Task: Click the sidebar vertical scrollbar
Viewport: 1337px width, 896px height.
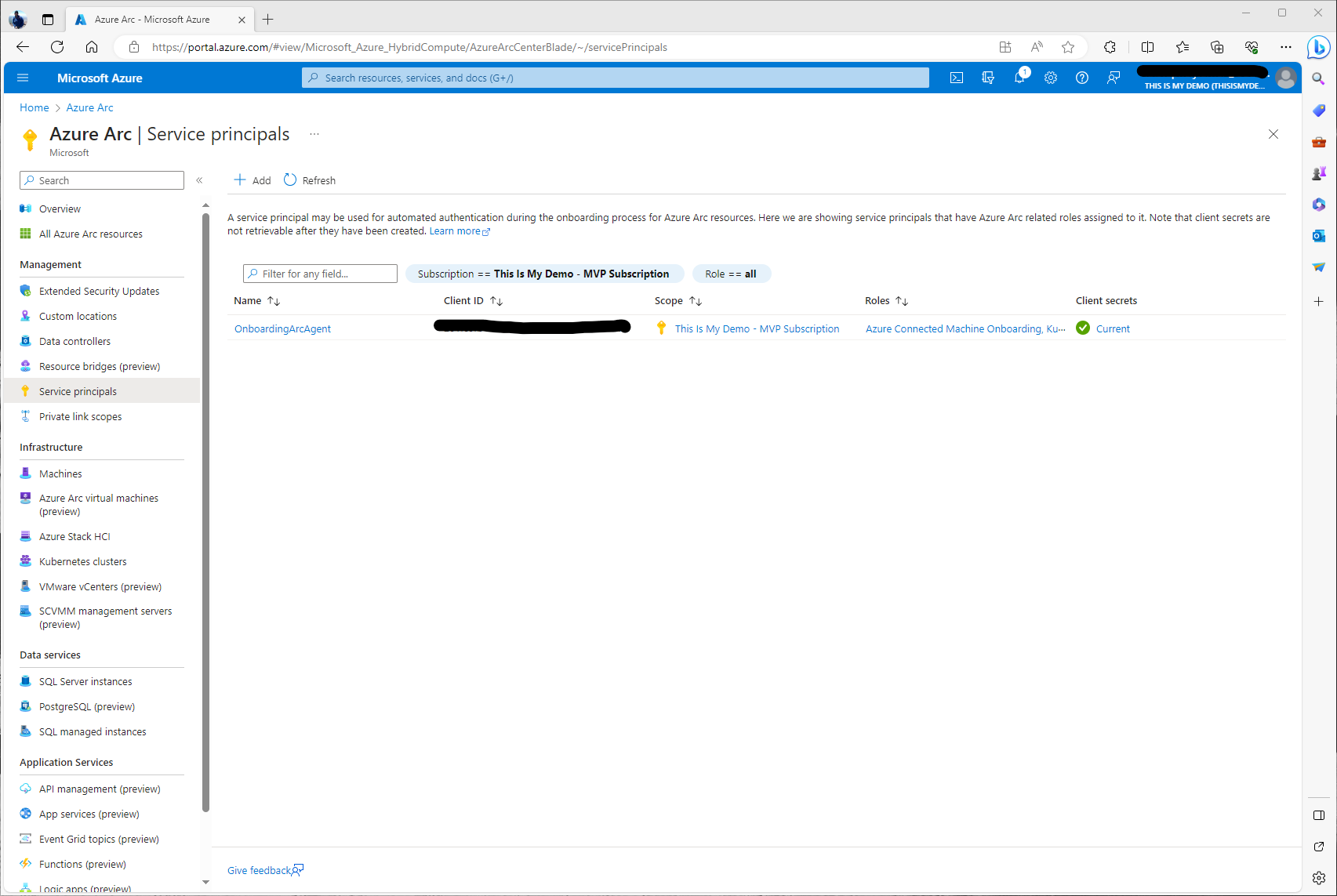Action: click(x=205, y=510)
